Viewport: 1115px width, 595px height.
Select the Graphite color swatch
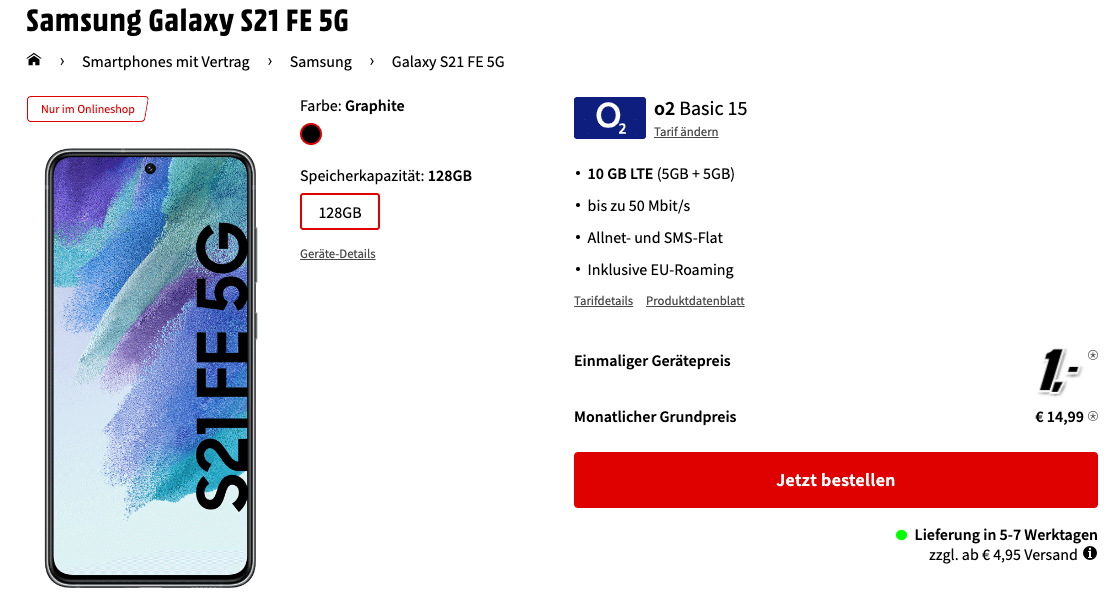[x=311, y=134]
